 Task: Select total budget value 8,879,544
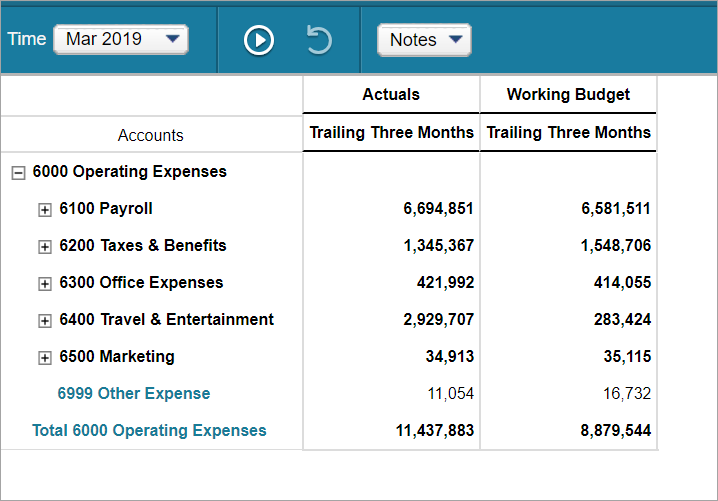coord(615,430)
